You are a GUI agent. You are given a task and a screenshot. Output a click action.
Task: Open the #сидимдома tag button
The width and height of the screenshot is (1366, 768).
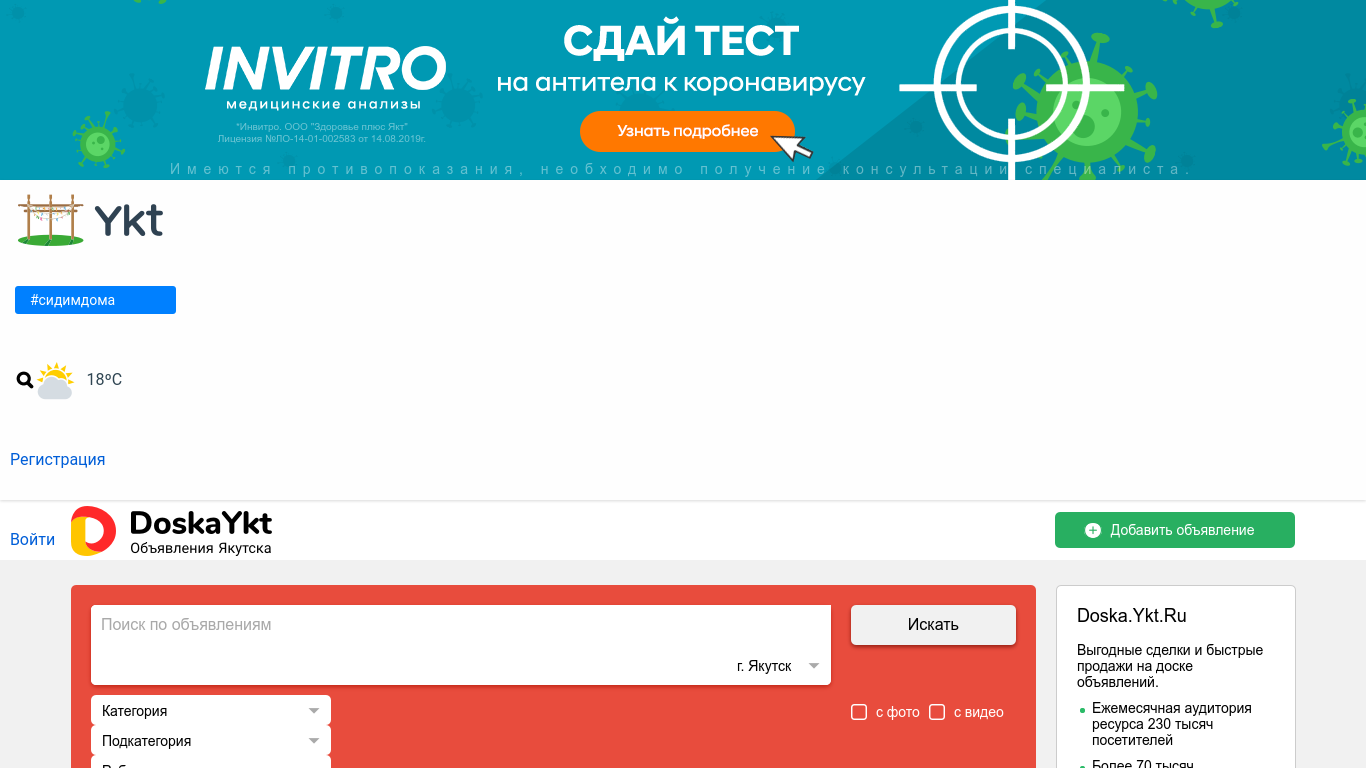click(x=95, y=300)
